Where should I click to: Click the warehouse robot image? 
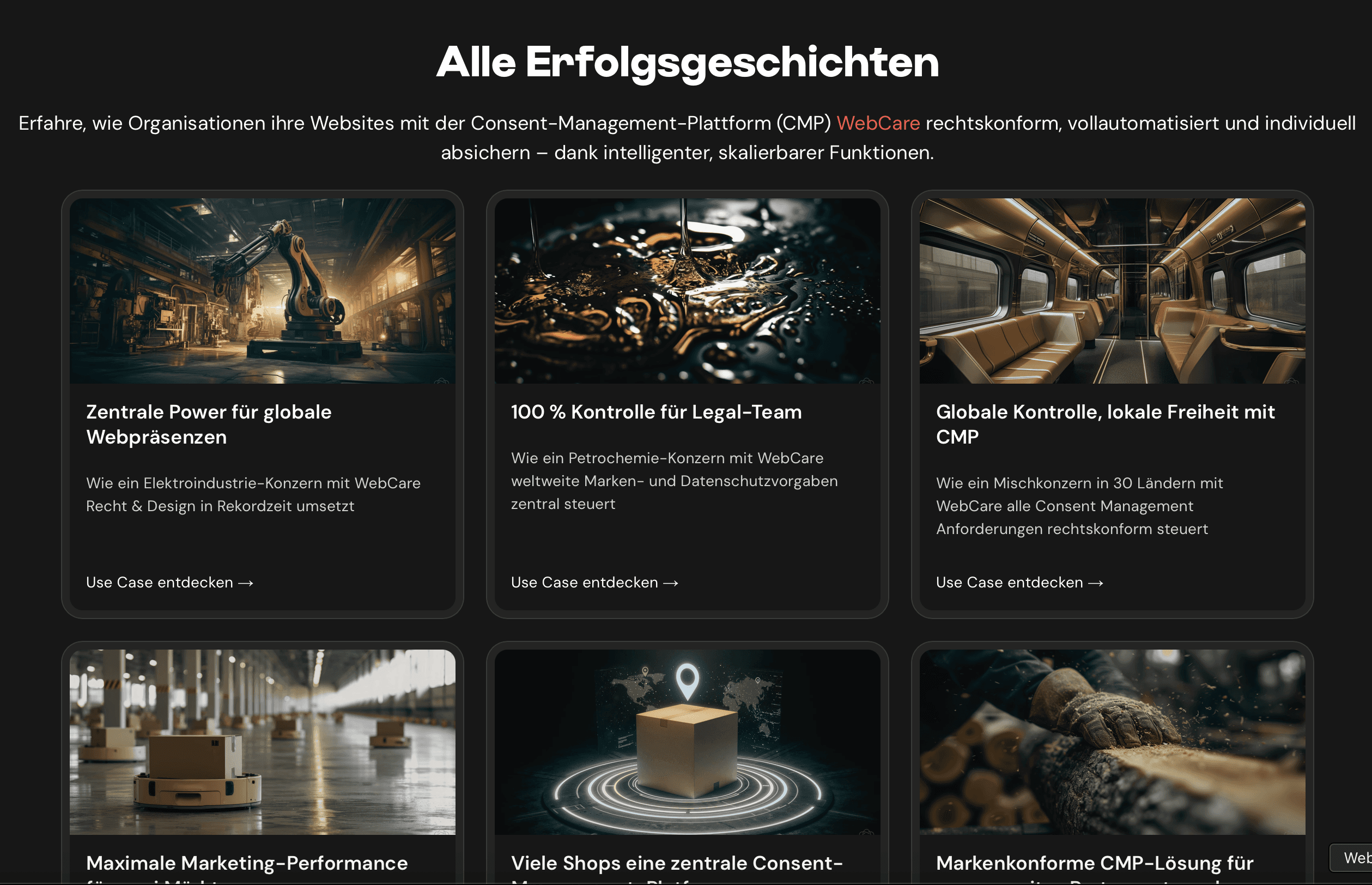(263, 742)
